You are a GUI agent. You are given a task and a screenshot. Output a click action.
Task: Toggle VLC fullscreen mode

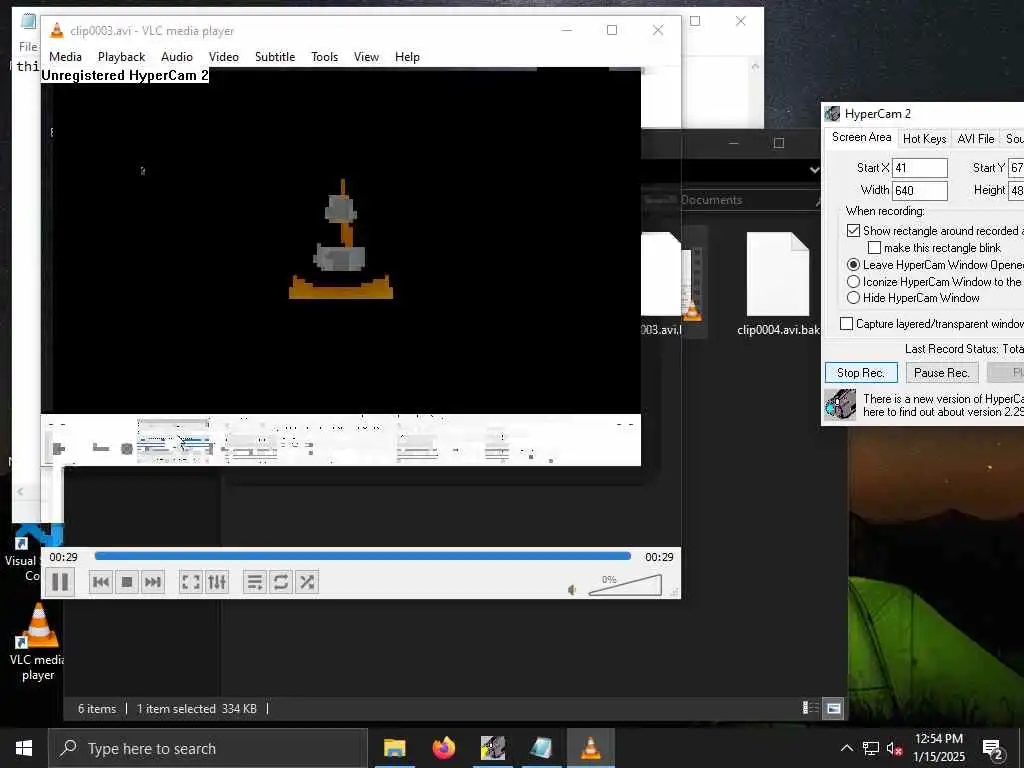point(191,582)
